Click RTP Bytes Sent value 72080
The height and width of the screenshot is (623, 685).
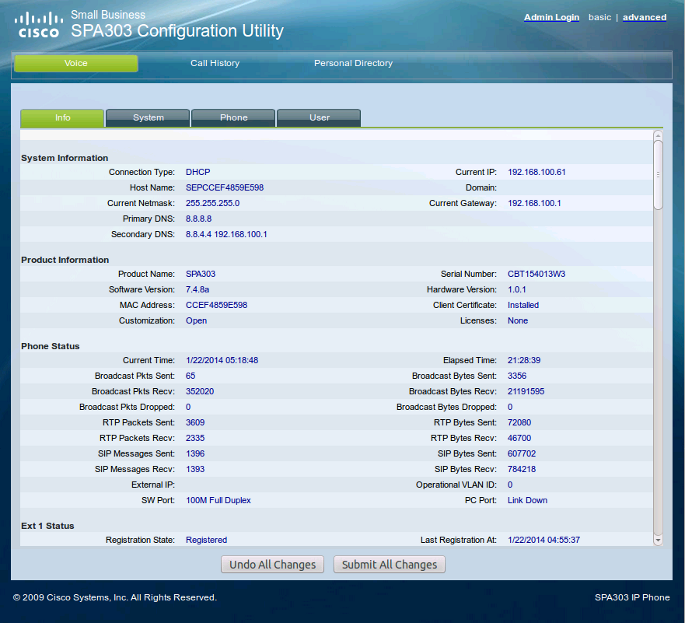(x=519, y=422)
